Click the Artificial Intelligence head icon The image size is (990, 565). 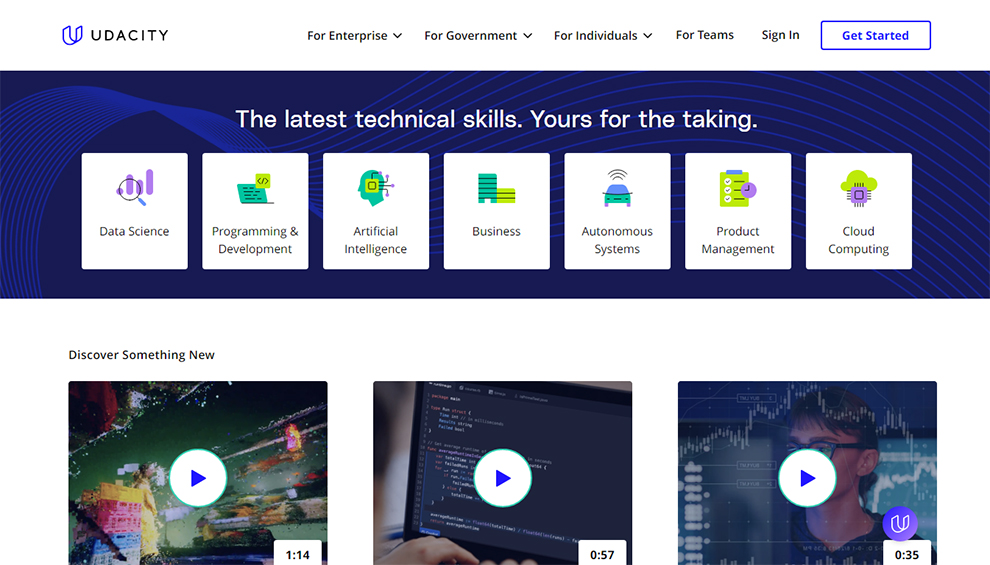pos(376,187)
